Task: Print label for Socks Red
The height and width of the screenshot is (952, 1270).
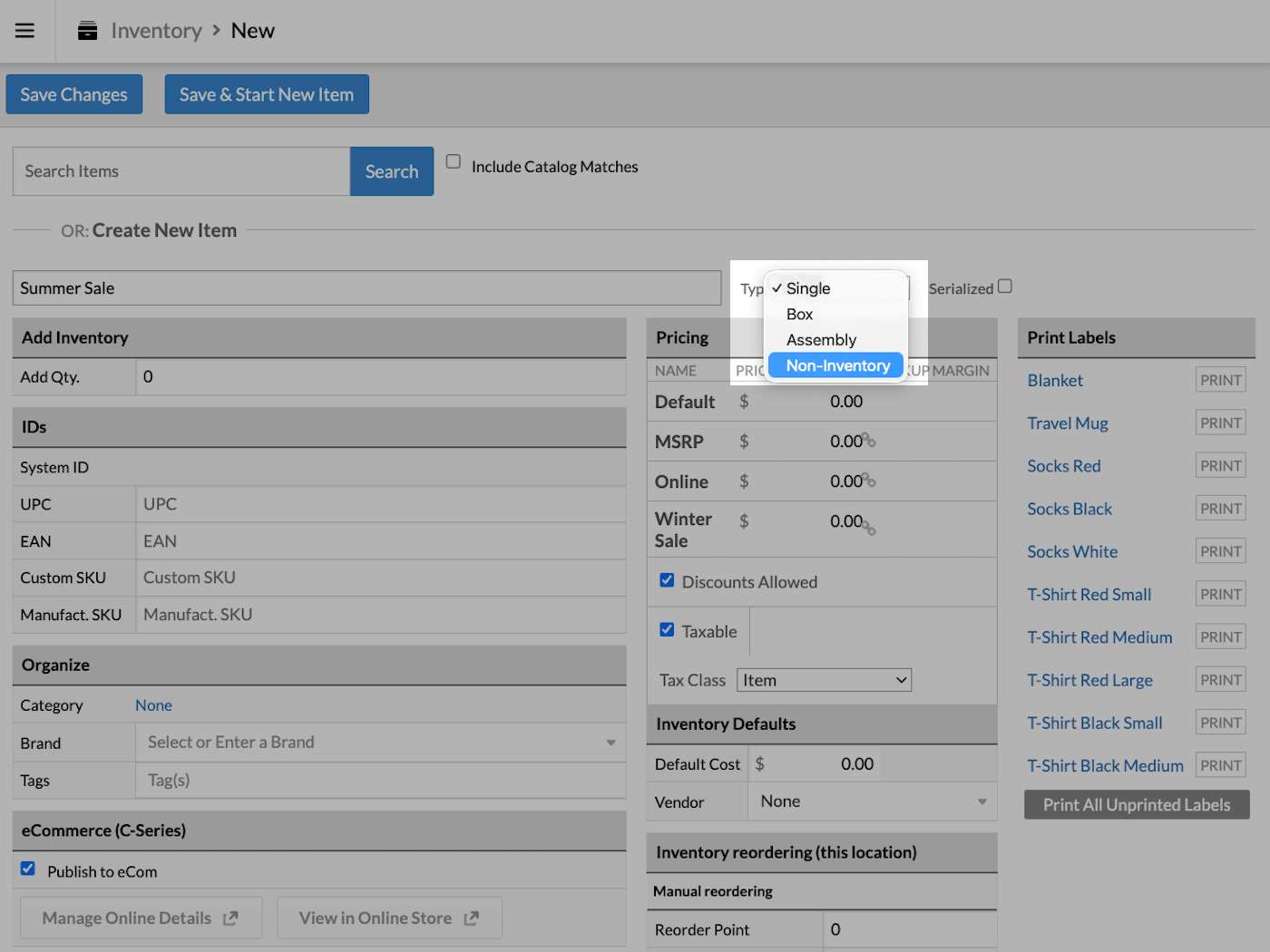Action: (1221, 465)
